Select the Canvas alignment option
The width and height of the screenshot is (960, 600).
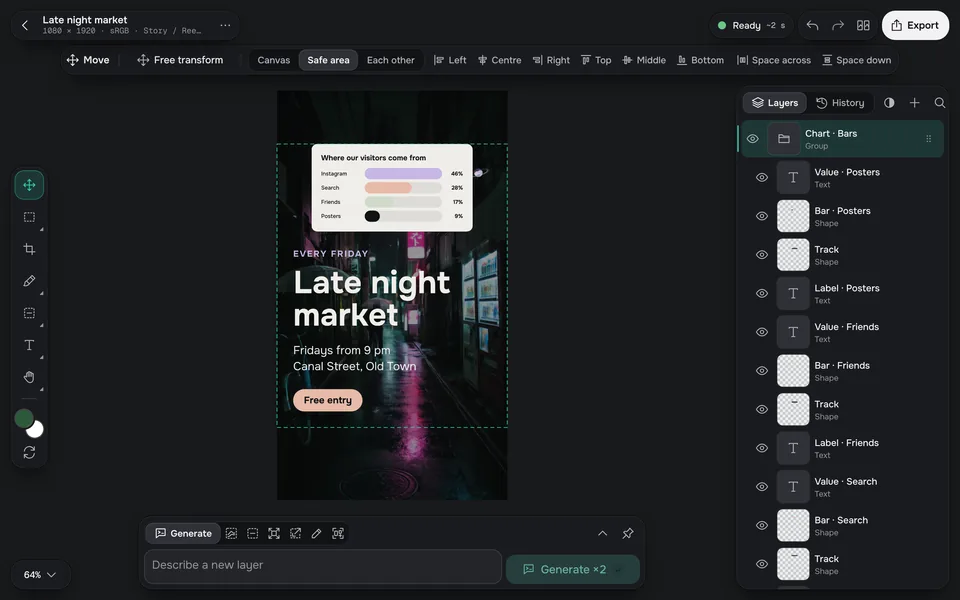(274, 60)
